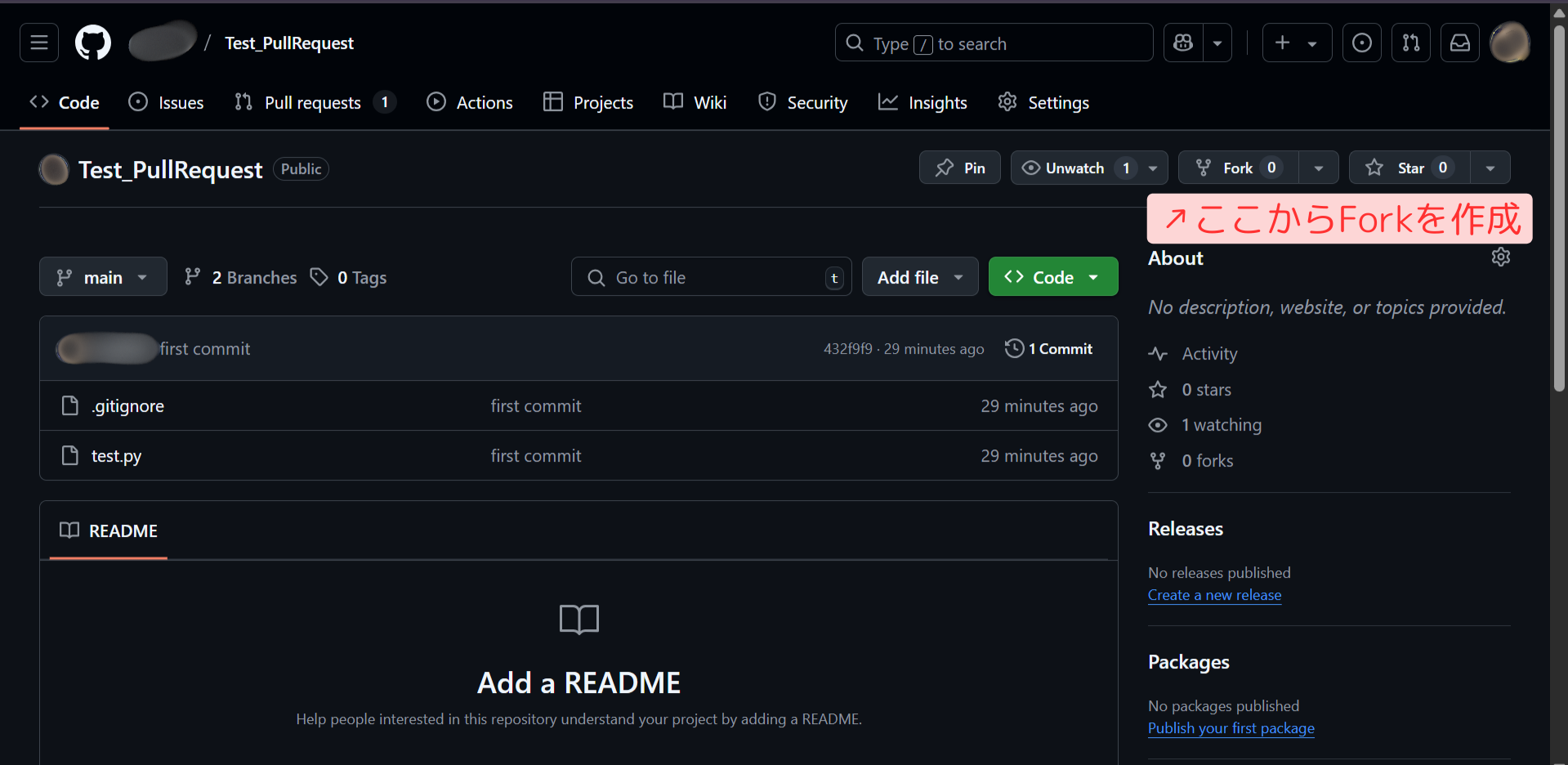Focus the Go to file search field
This screenshot has height=765, width=1568.
coord(711,277)
